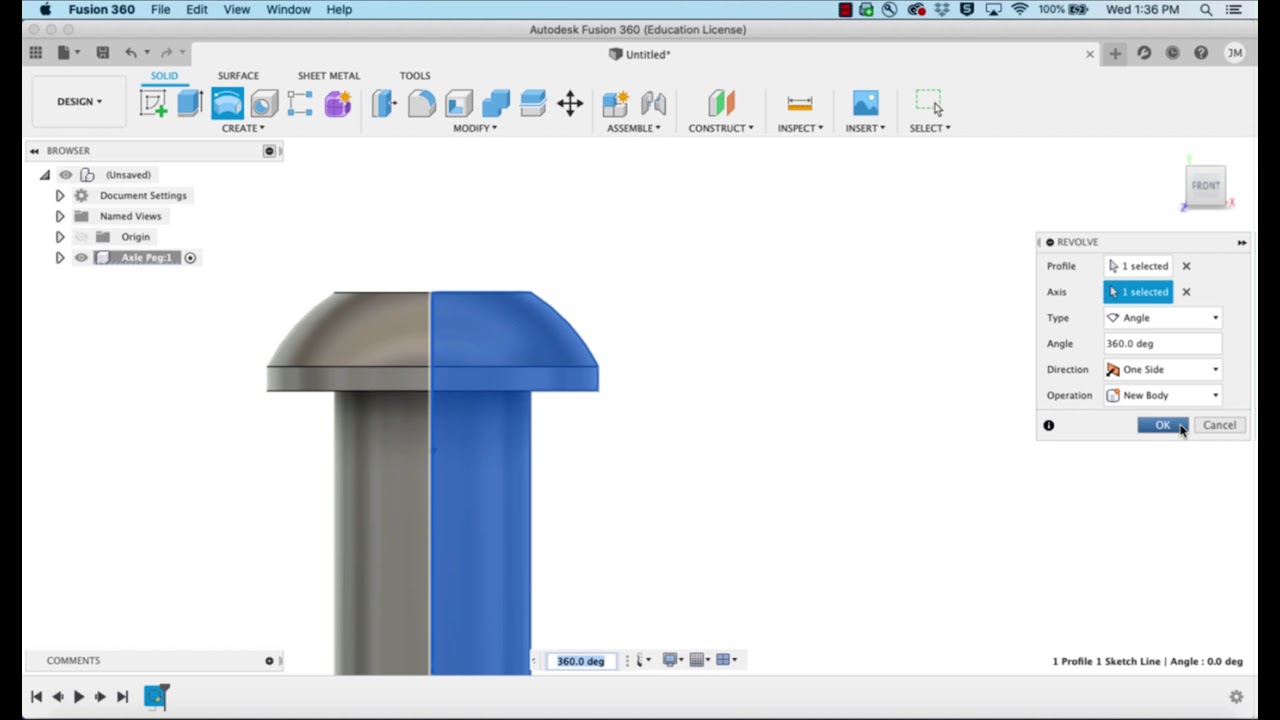The image size is (1280, 720).
Task: Select the Joint tool
Action: (653, 103)
